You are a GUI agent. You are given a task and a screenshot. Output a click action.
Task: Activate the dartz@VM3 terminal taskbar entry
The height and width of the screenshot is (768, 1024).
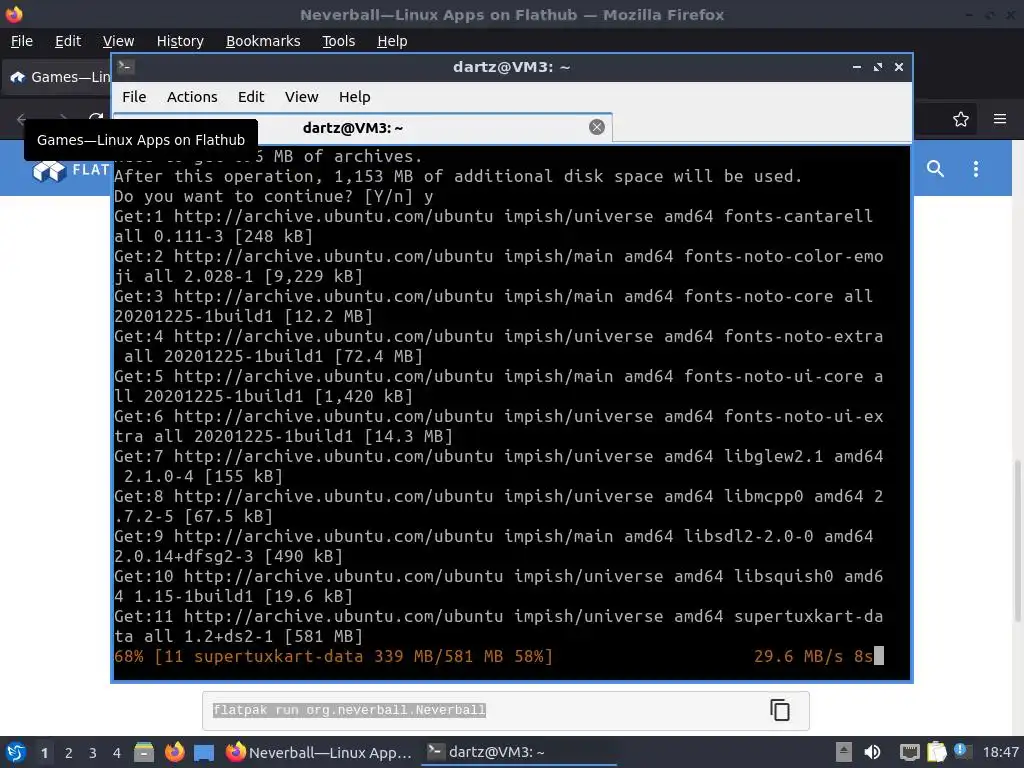point(519,752)
